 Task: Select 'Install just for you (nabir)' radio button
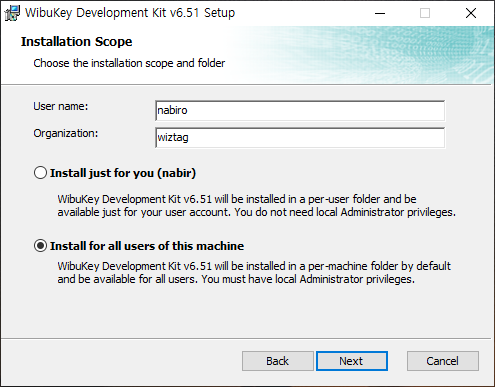40,173
